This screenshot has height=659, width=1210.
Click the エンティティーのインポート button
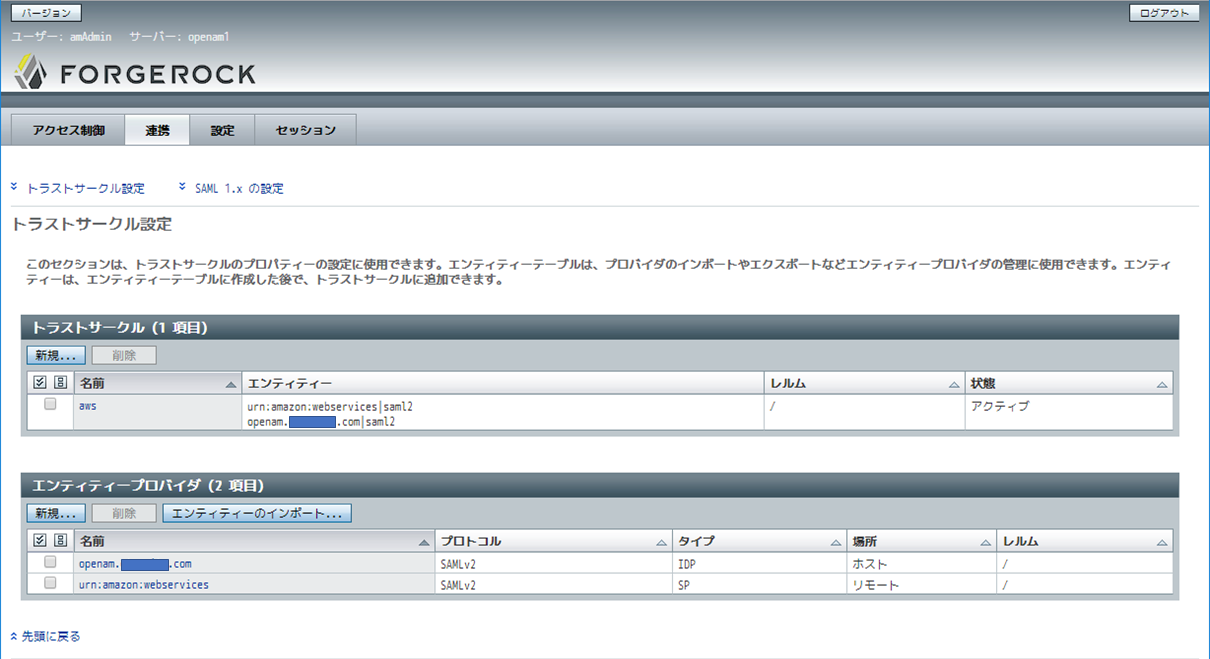point(253,512)
